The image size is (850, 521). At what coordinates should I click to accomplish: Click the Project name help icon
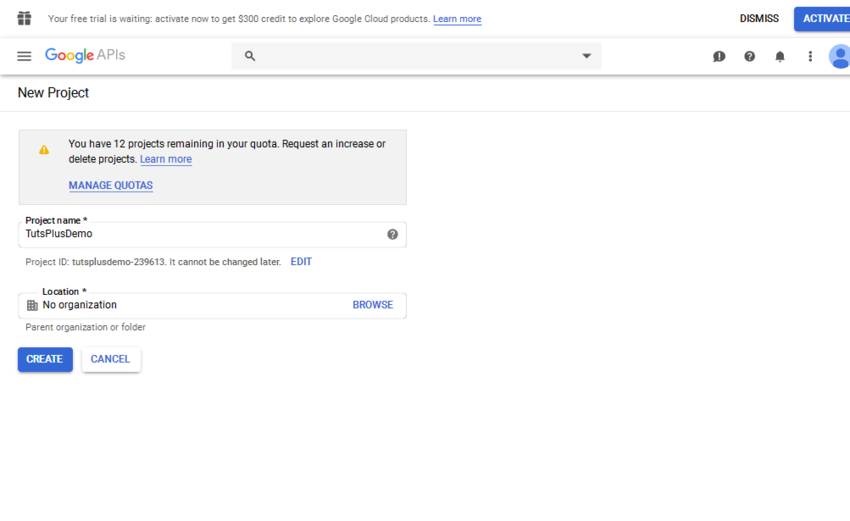click(392, 234)
